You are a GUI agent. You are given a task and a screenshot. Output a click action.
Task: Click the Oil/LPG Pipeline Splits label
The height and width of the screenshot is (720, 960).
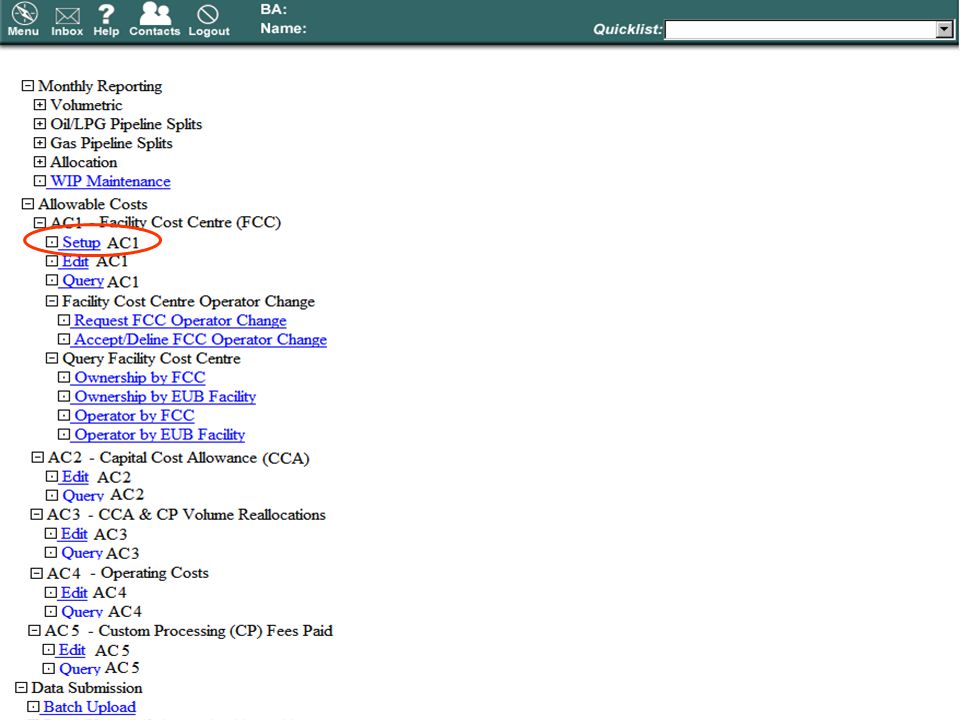pos(126,124)
